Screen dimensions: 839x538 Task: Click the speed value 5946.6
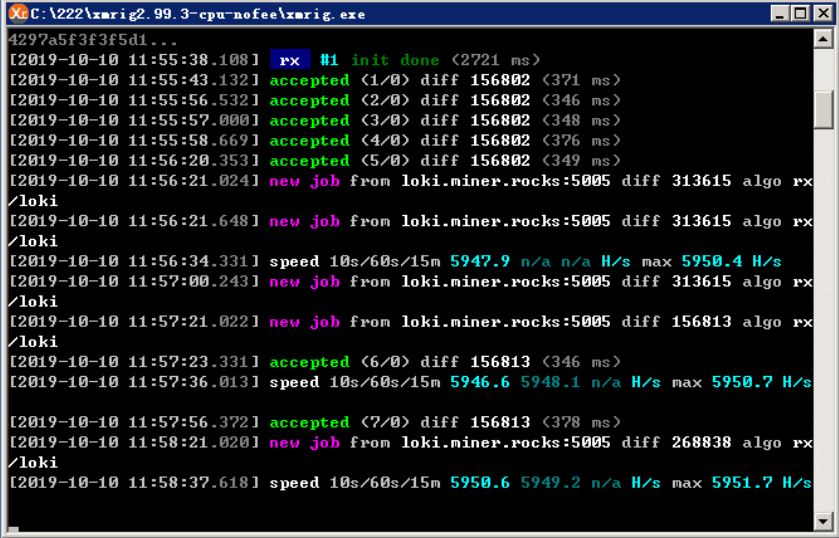(480, 382)
